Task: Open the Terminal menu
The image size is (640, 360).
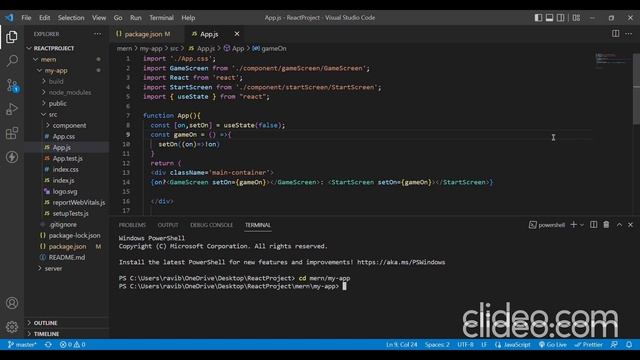Action: (x=161, y=18)
